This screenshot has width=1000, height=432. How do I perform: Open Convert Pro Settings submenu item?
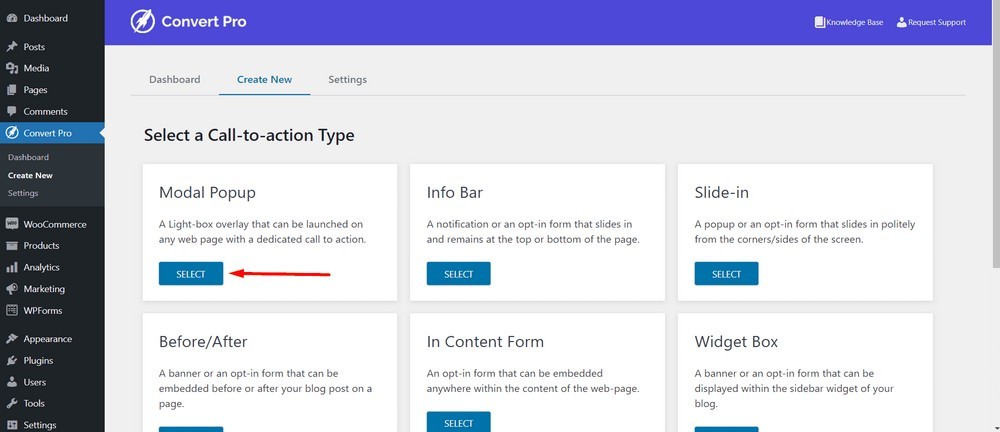[23, 193]
